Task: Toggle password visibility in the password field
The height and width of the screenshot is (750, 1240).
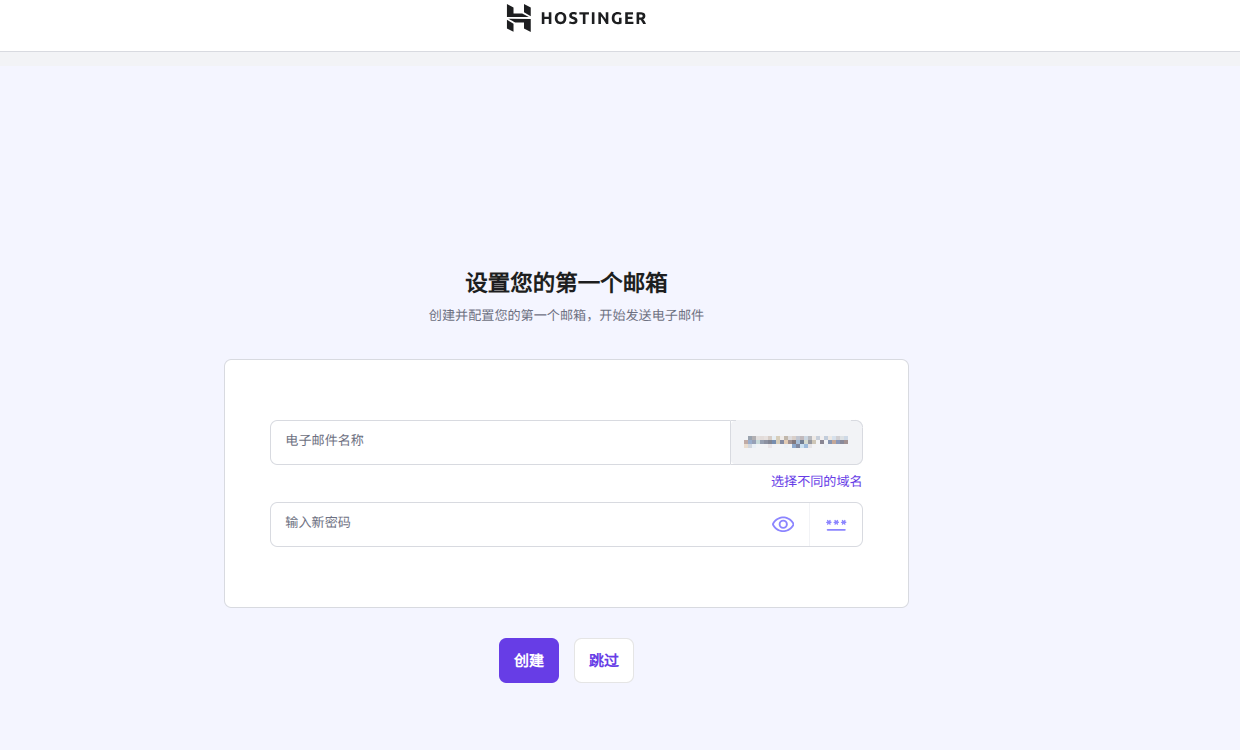Action: coord(783,524)
